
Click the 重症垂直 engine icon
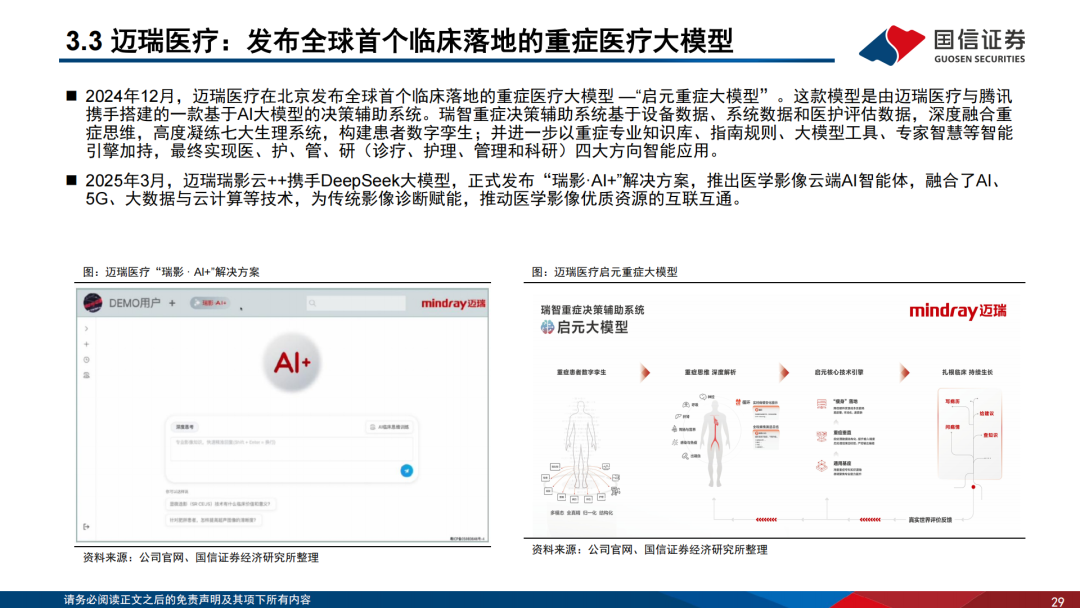click(x=821, y=437)
